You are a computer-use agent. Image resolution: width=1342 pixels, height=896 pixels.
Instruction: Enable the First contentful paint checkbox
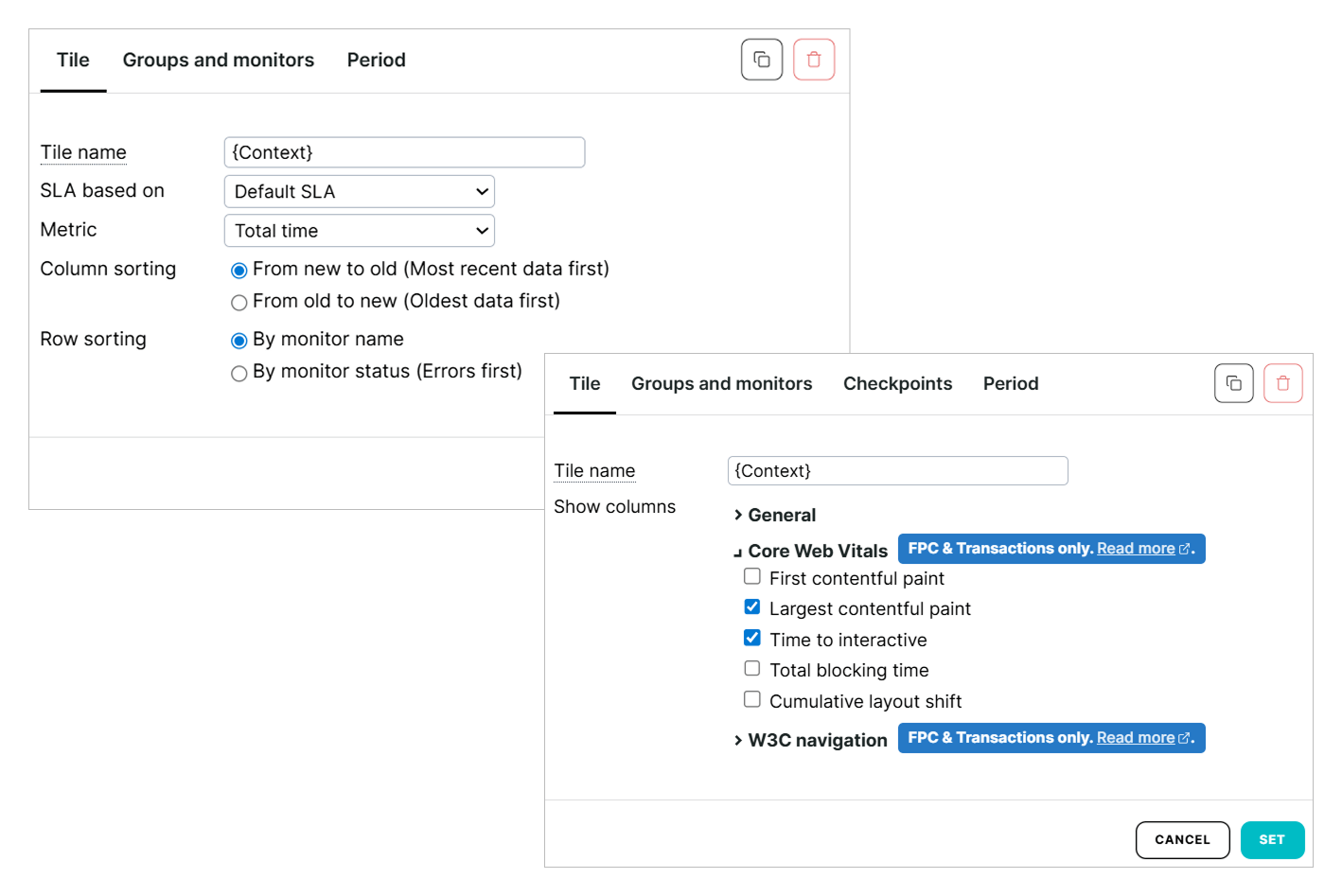point(752,577)
